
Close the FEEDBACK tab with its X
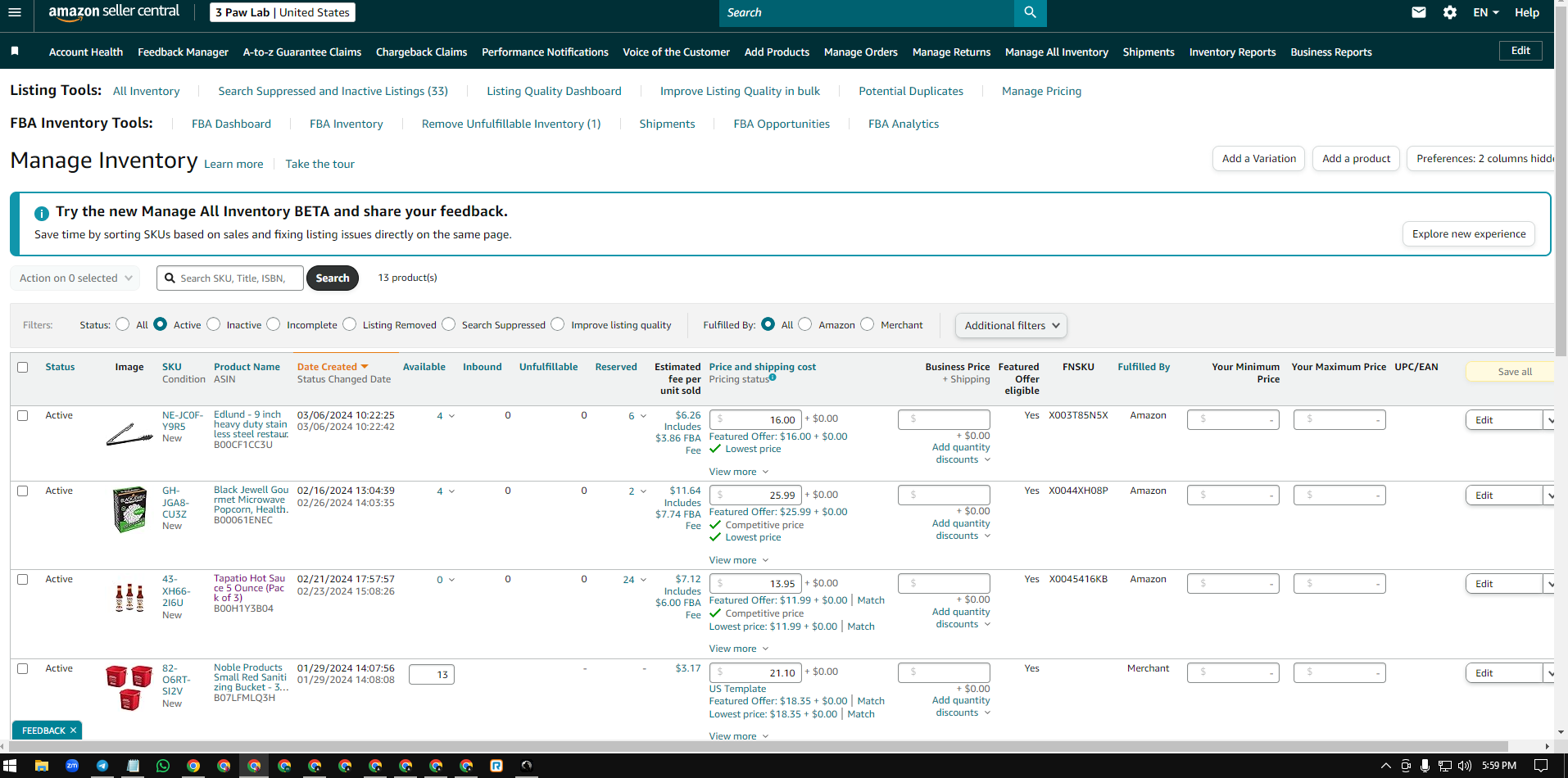tap(73, 731)
